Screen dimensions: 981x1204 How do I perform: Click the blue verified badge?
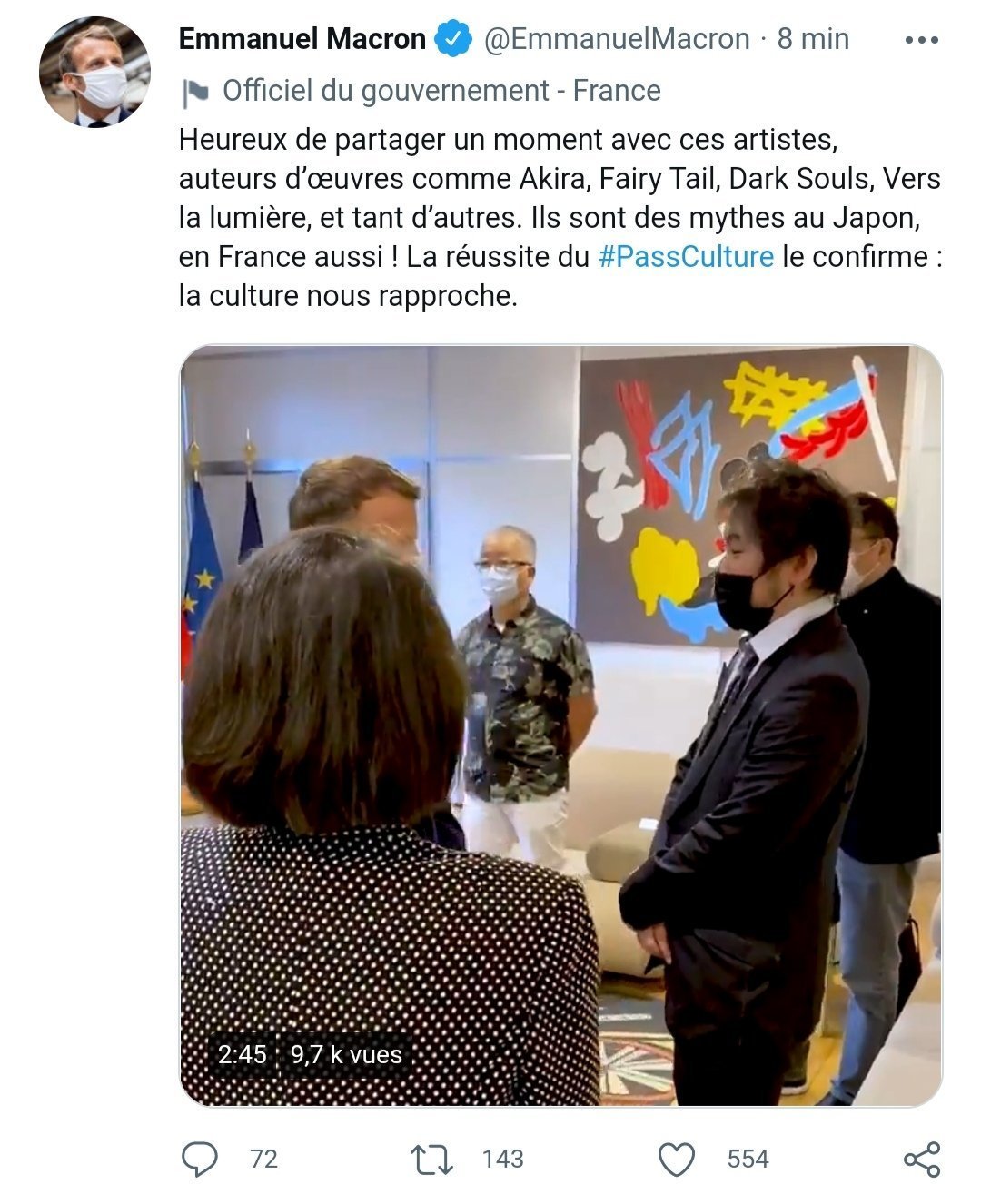pyautogui.click(x=452, y=39)
